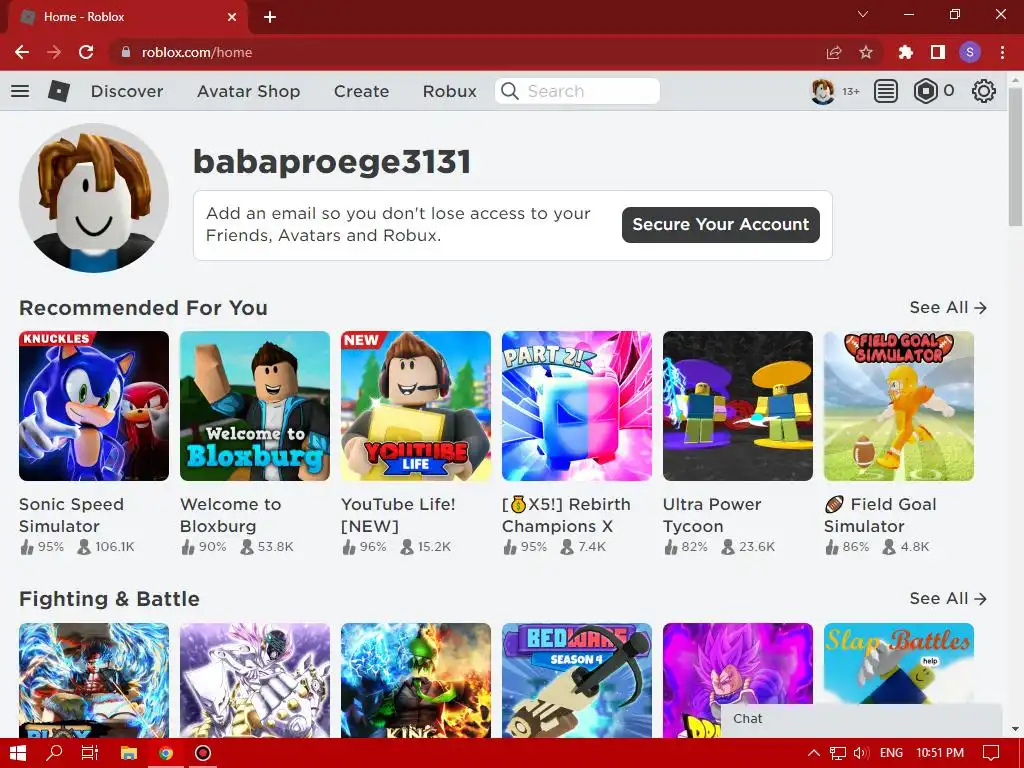Click the page vertical scrollbar

coord(1015,157)
